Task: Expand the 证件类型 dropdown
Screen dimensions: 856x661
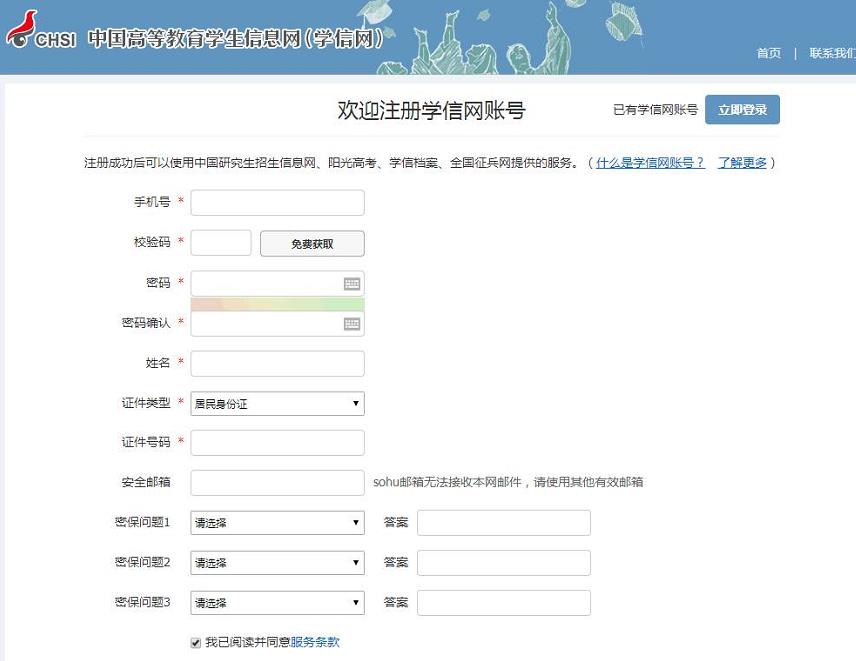Action: click(277, 404)
